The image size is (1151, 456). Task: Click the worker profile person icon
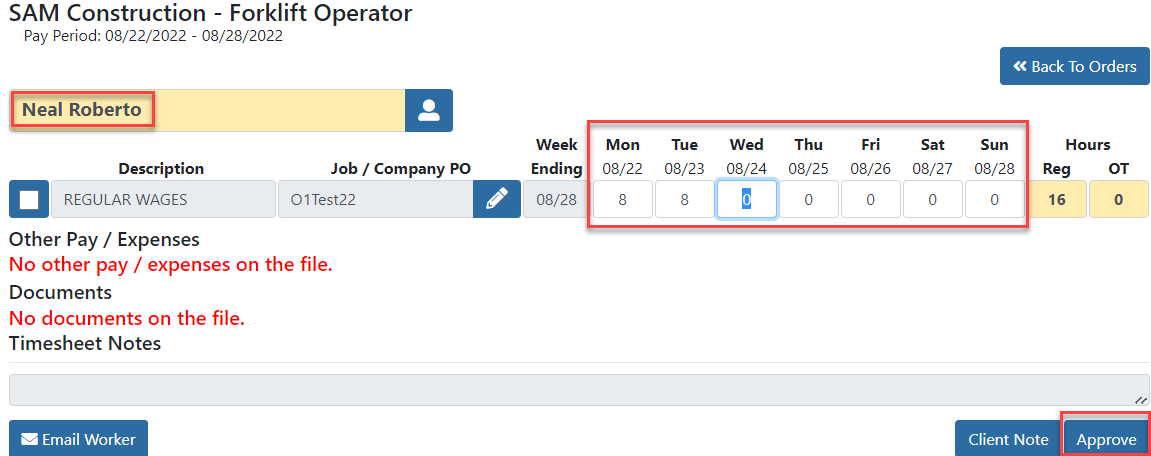(429, 110)
